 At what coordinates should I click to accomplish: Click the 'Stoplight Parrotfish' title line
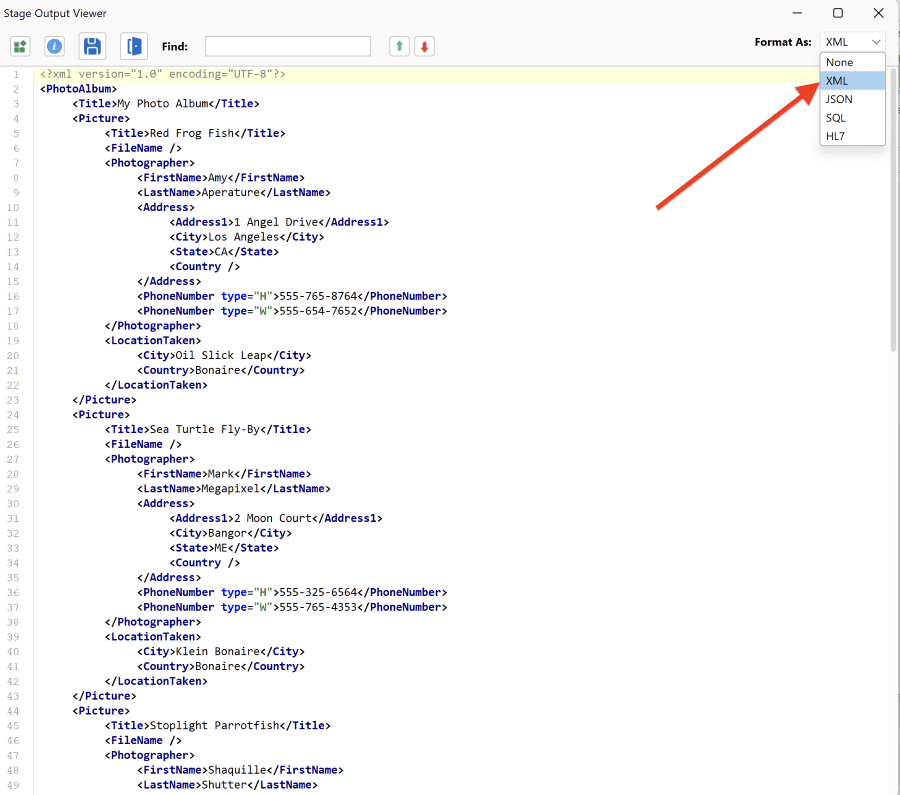tap(218, 726)
